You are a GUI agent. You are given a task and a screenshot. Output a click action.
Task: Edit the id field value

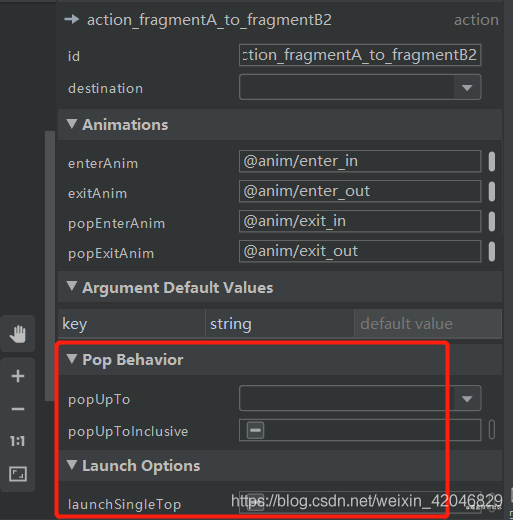pos(360,55)
